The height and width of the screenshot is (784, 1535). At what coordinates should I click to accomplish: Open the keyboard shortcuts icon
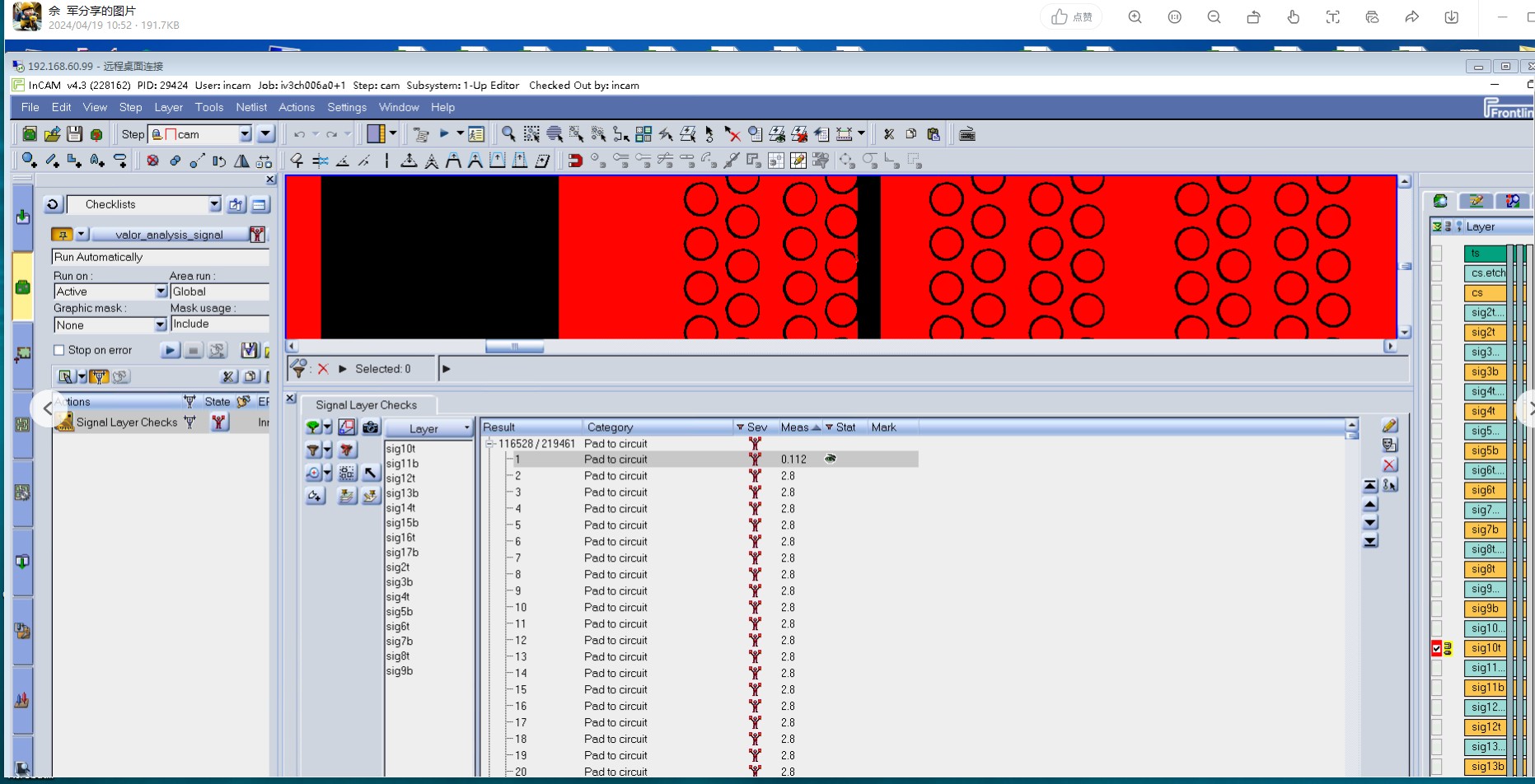[x=967, y=134]
